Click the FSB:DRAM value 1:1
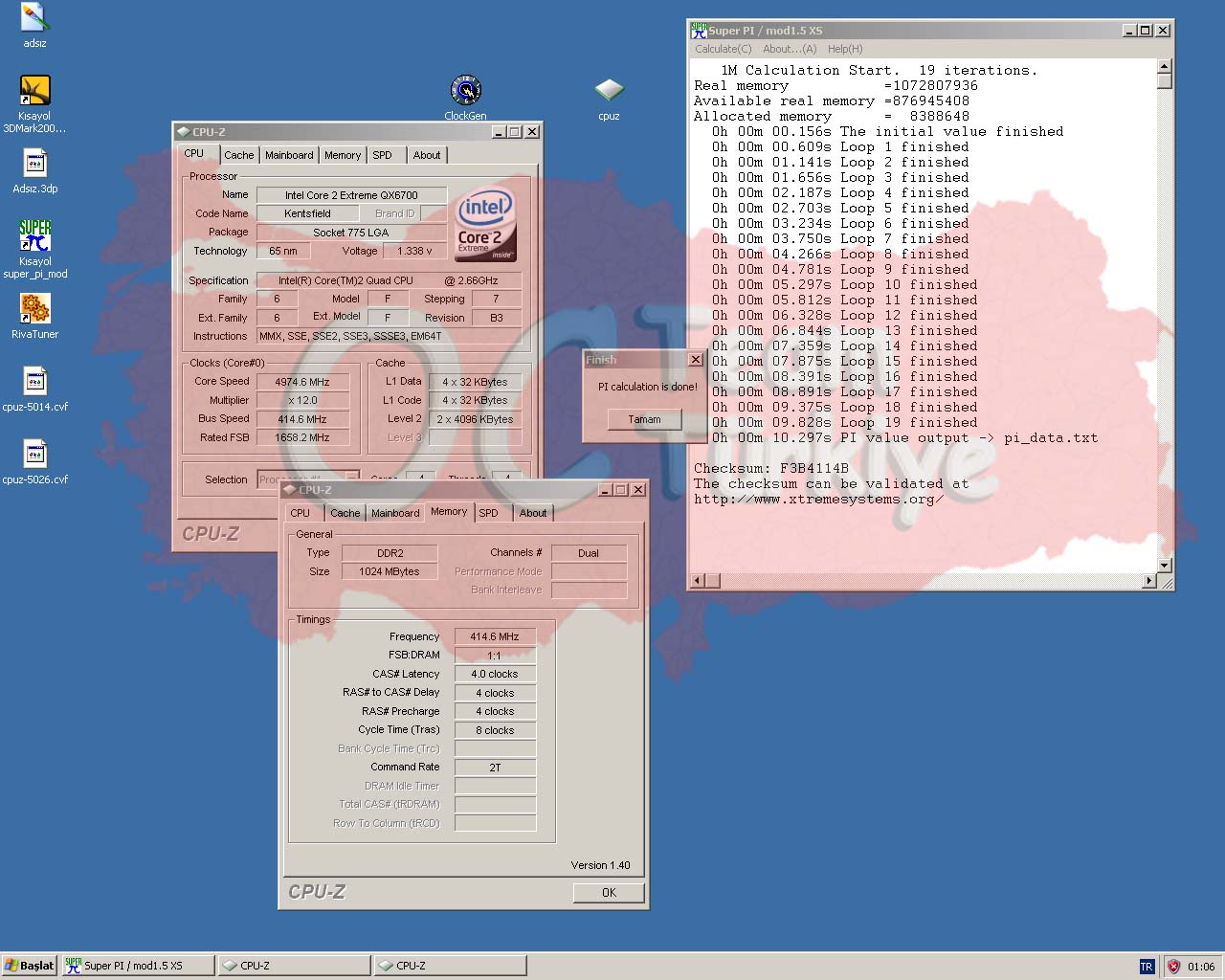The image size is (1225, 980). point(495,656)
